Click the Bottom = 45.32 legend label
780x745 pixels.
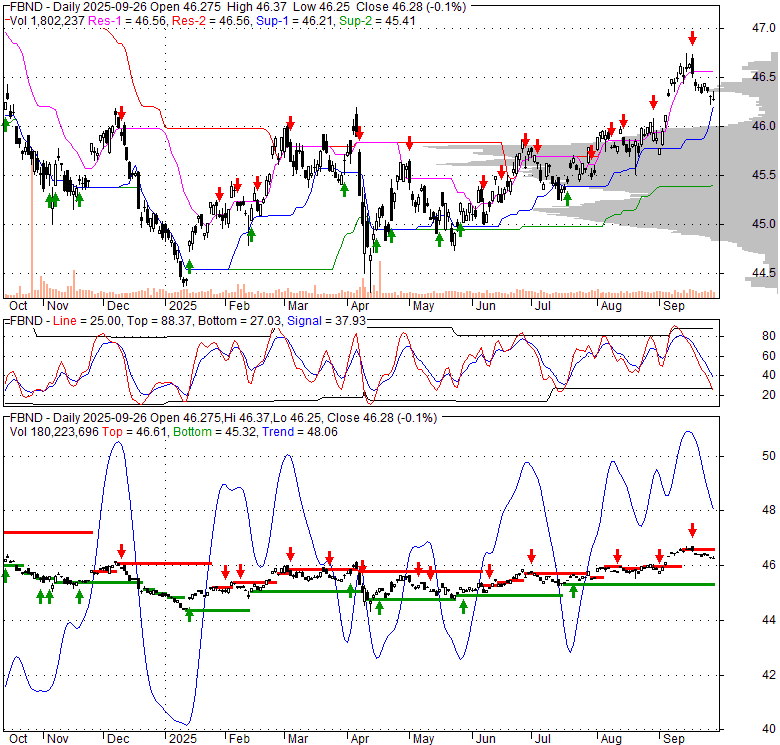215,432
